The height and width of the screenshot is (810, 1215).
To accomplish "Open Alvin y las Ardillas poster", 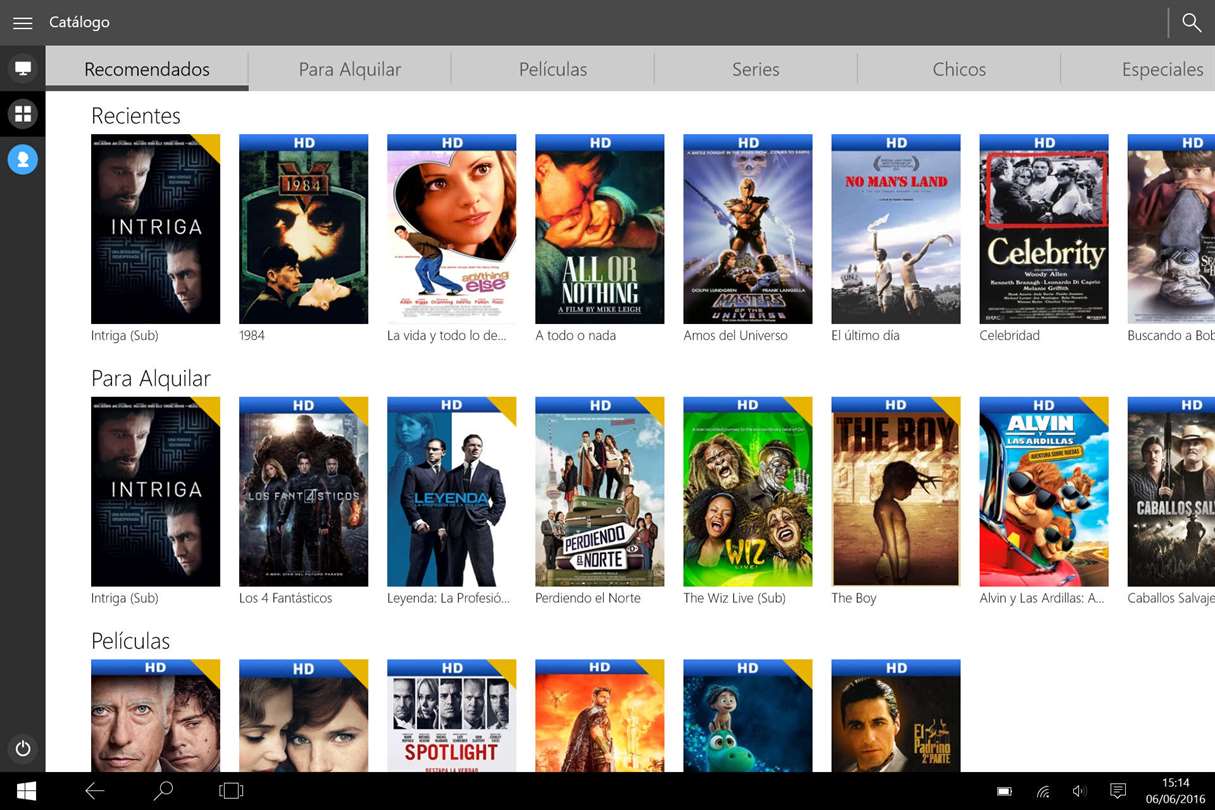I will (1043, 492).
